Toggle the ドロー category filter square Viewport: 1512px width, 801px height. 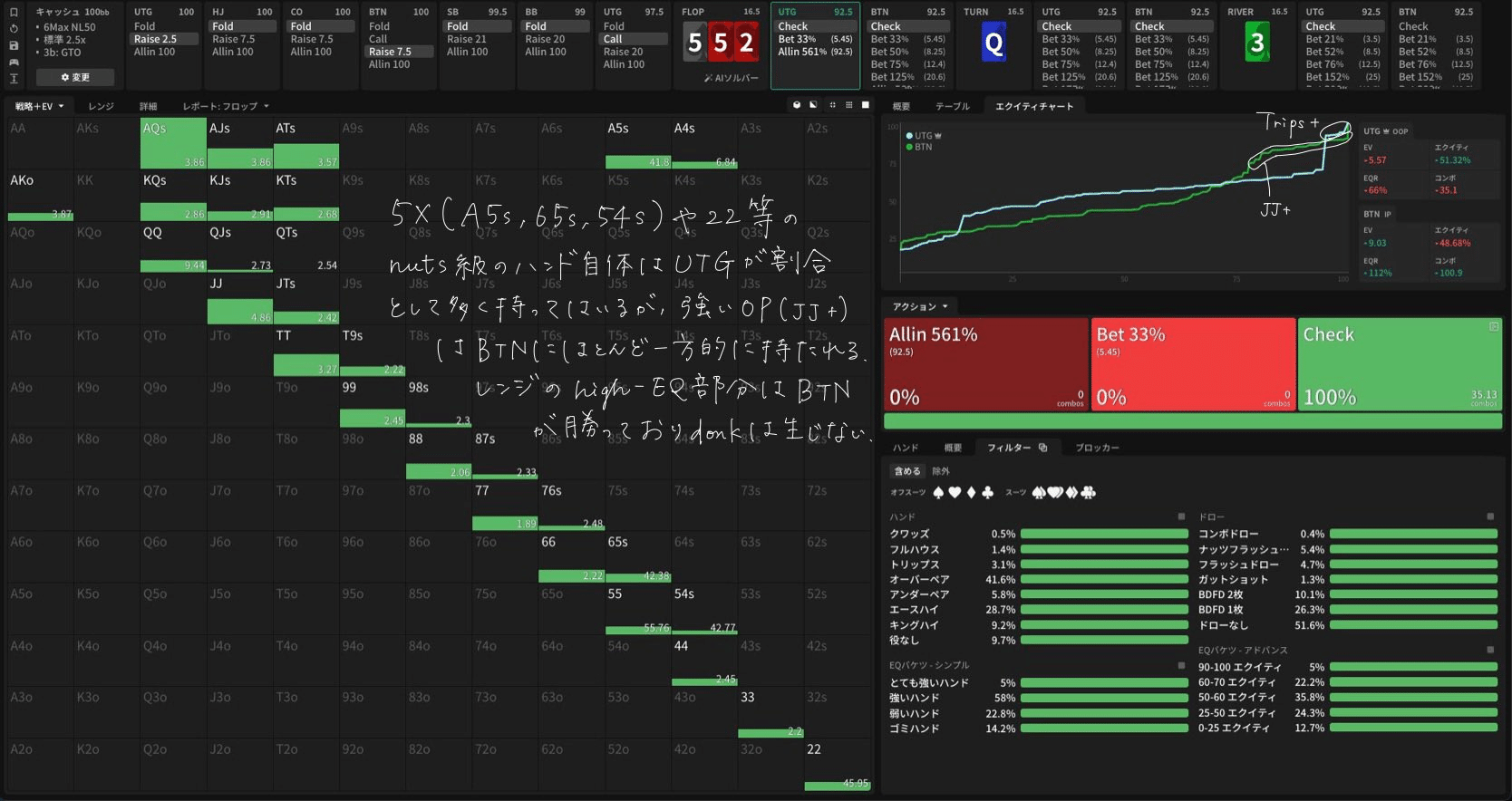(x=1490, y=516)
